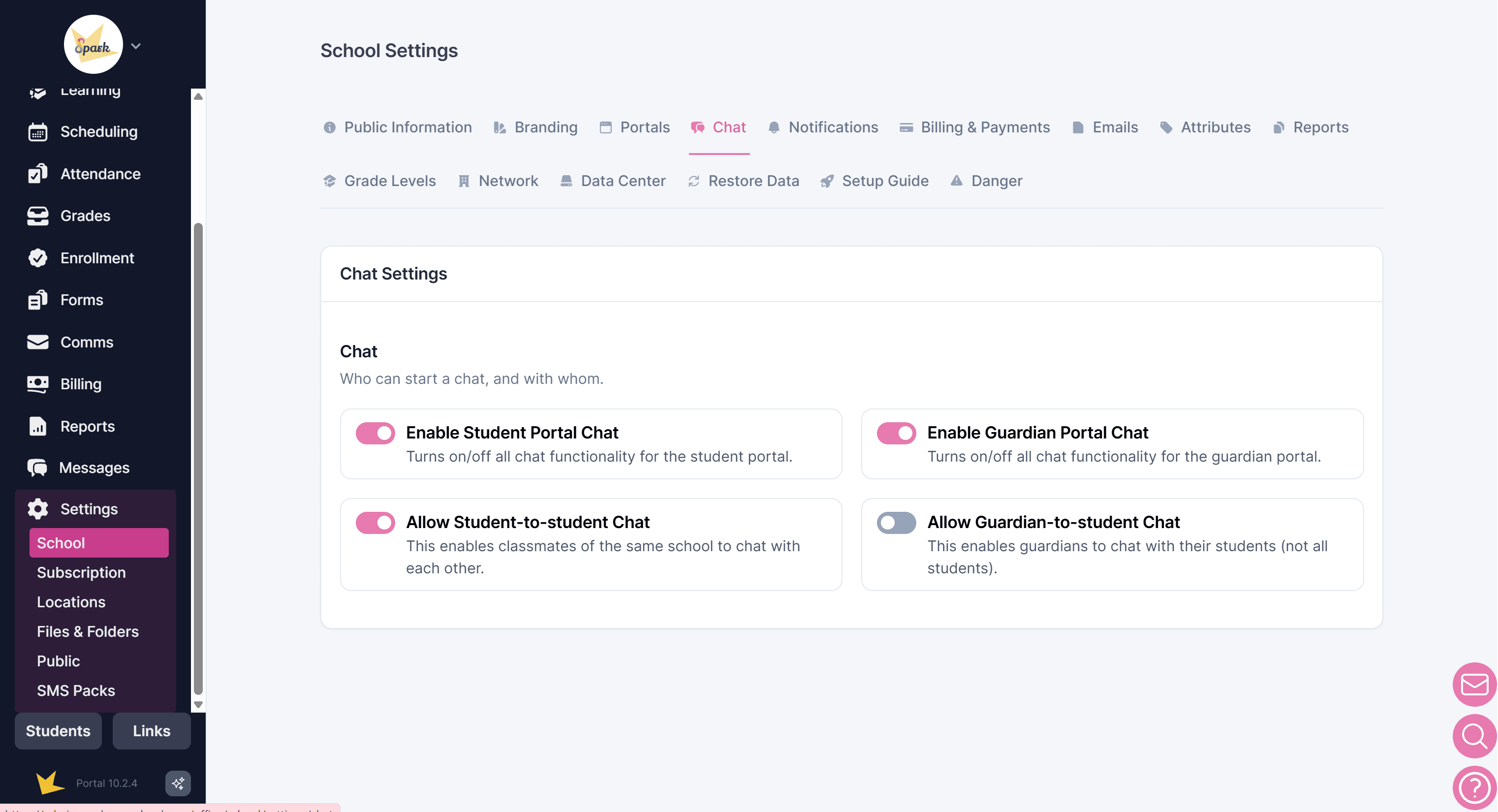
Task: Disable Allow Student-to-student Chat switch
Action: [375, 523]
